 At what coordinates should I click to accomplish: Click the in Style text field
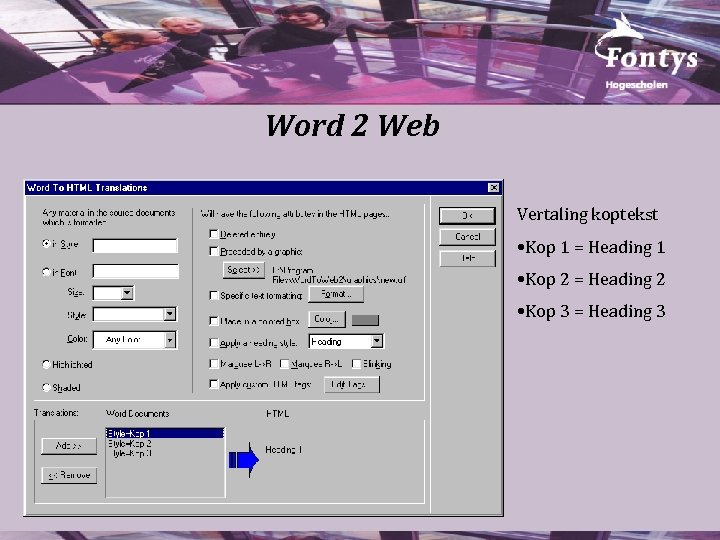(x=135, y=245)
